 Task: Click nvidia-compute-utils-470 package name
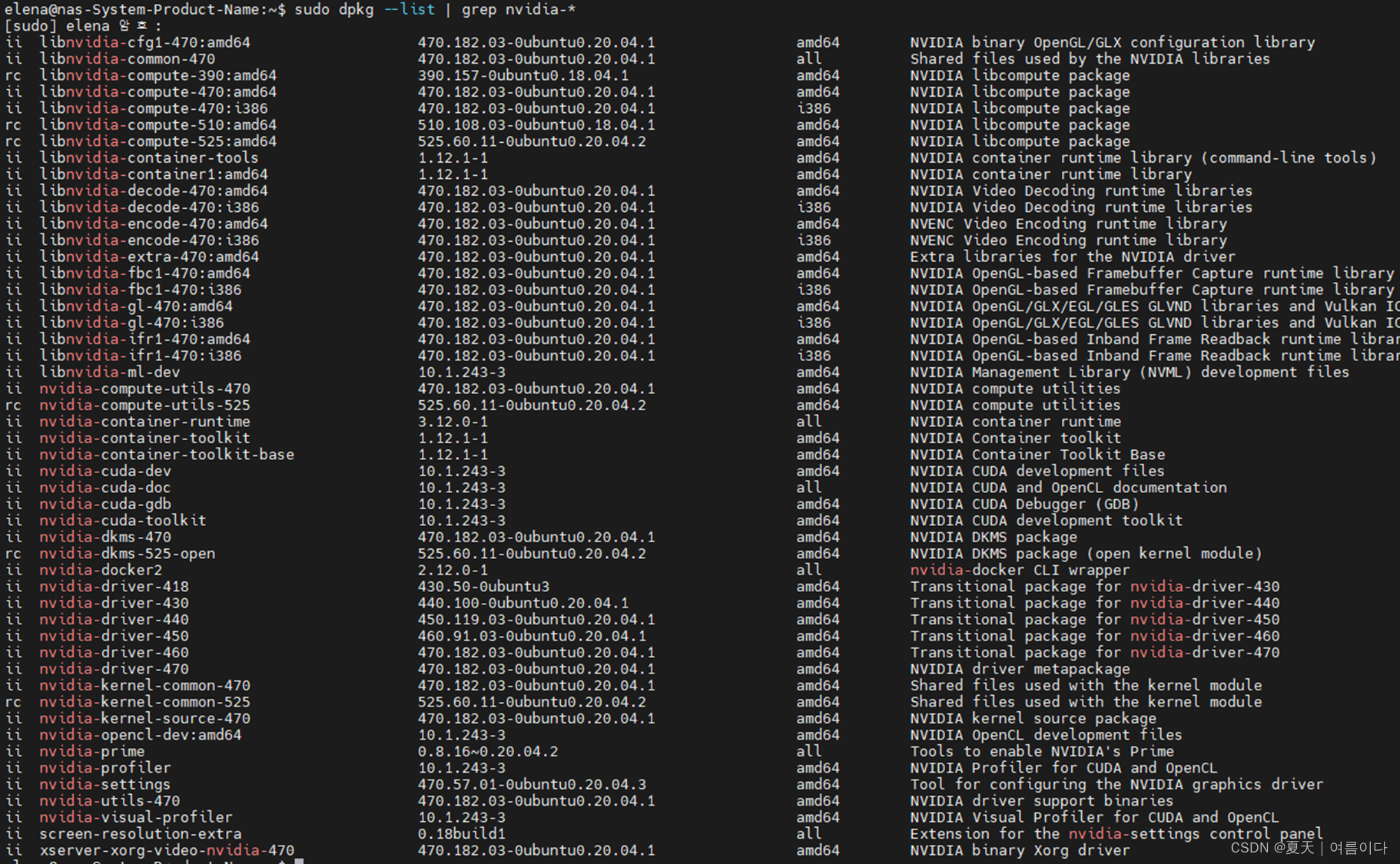(145, 389)
